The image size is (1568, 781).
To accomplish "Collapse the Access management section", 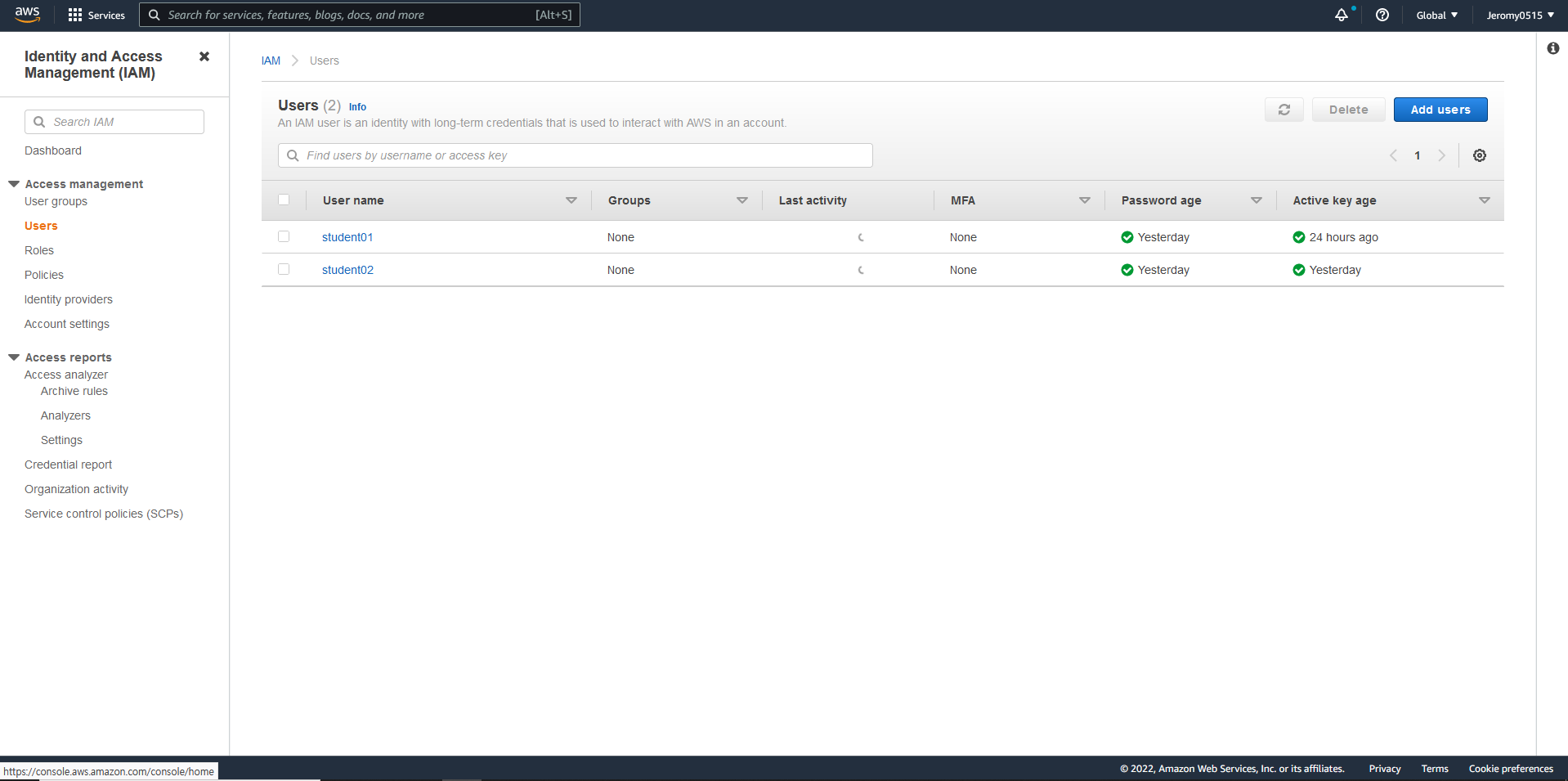I will click(x=14, y=184).
